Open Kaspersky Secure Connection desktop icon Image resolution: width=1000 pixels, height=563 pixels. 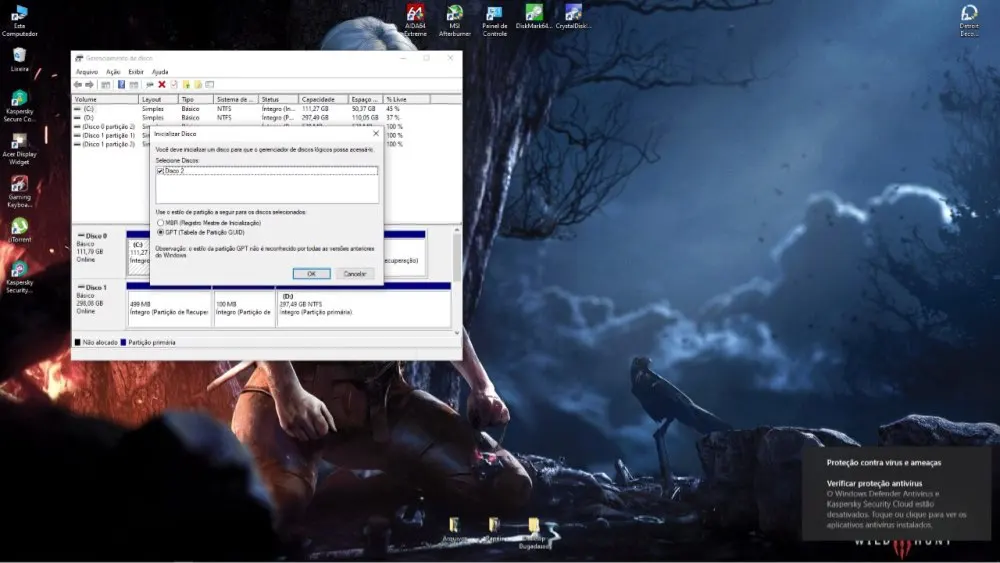tap(19, 106)
